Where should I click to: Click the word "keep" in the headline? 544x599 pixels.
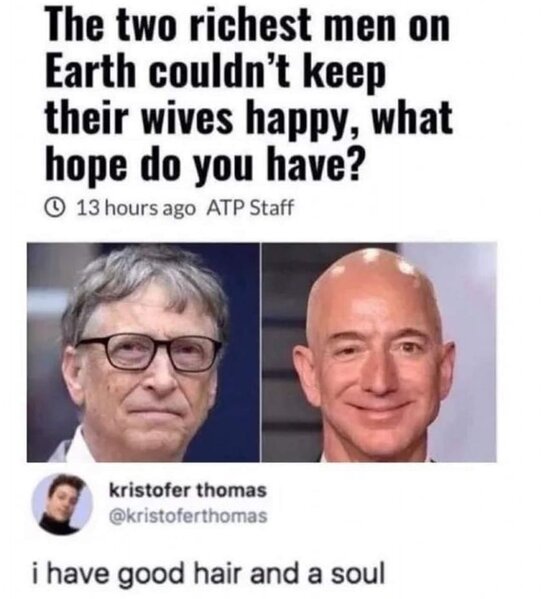click(344, 73)
